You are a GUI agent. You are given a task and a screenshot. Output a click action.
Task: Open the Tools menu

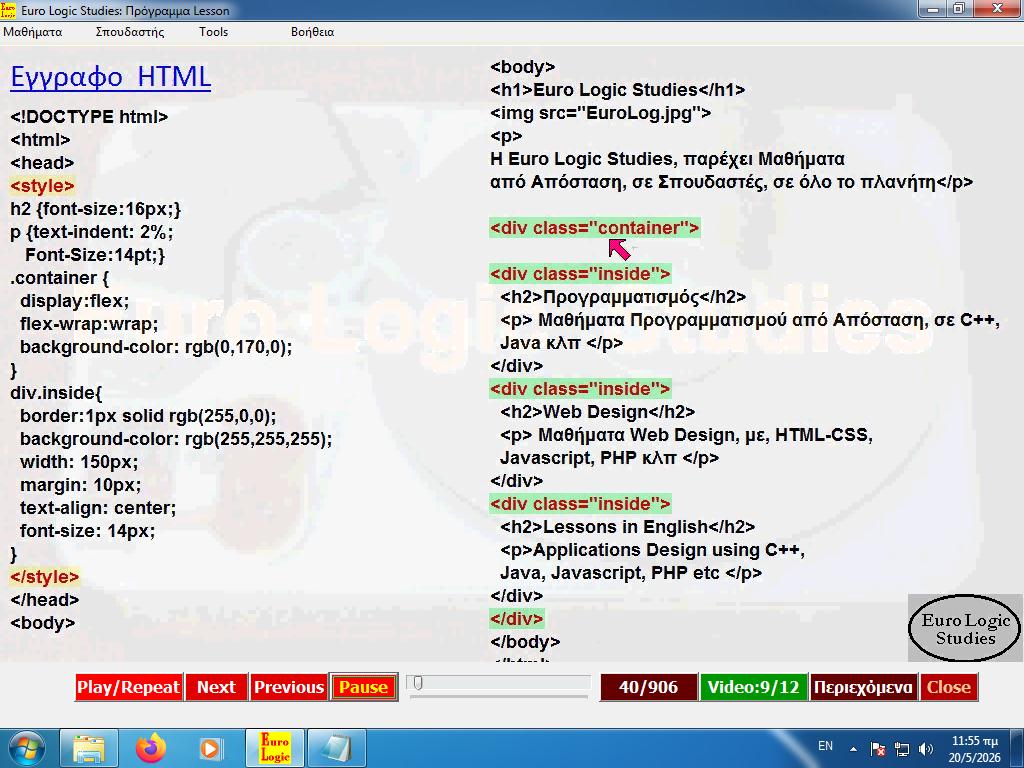(214, 31)
